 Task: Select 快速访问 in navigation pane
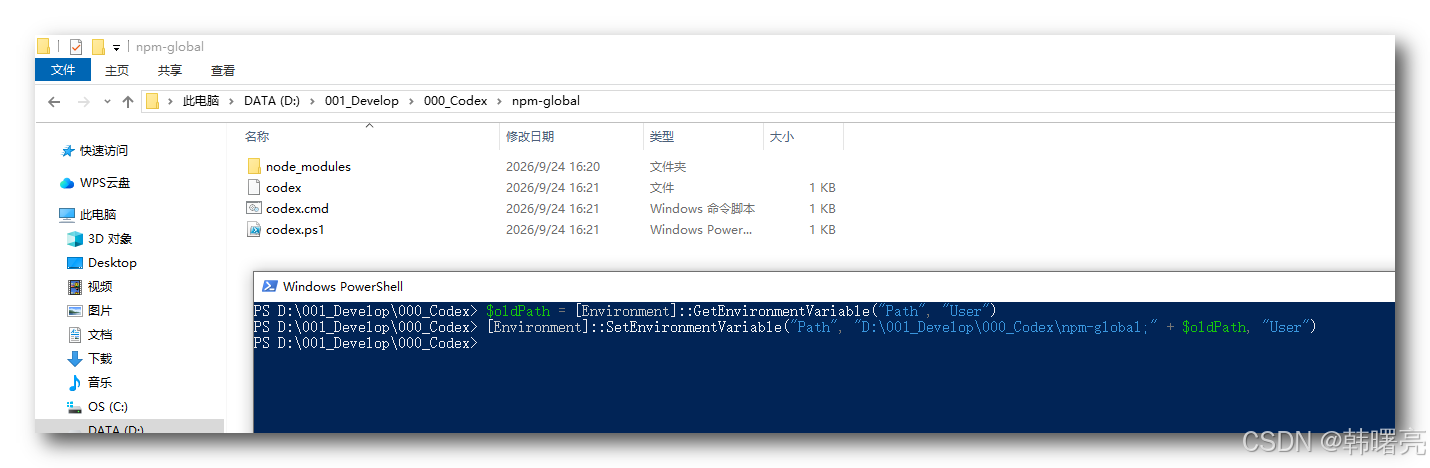click(x=104, y=151)
